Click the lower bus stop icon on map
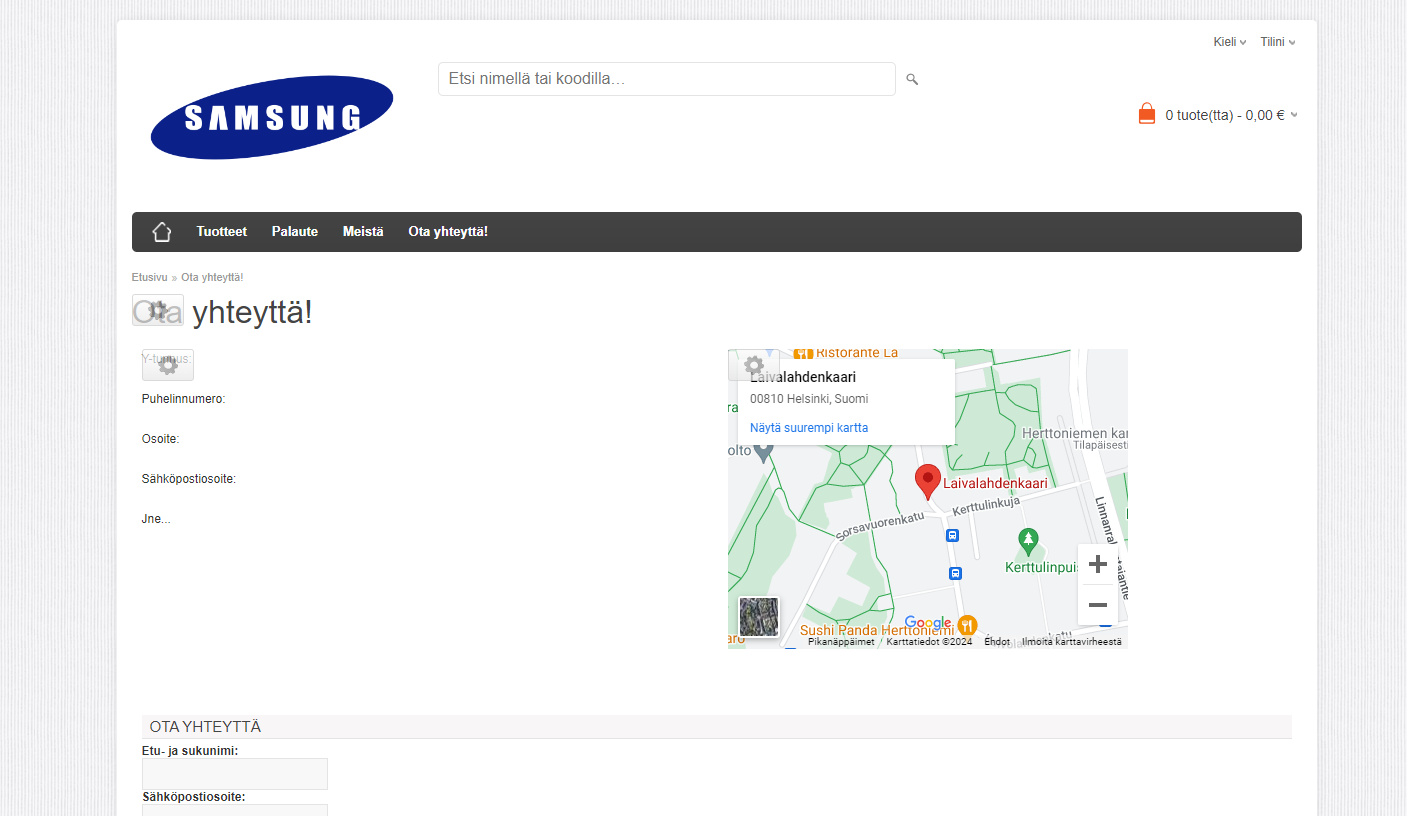This screenshot has width=1407, height=816. click(956, 573)
